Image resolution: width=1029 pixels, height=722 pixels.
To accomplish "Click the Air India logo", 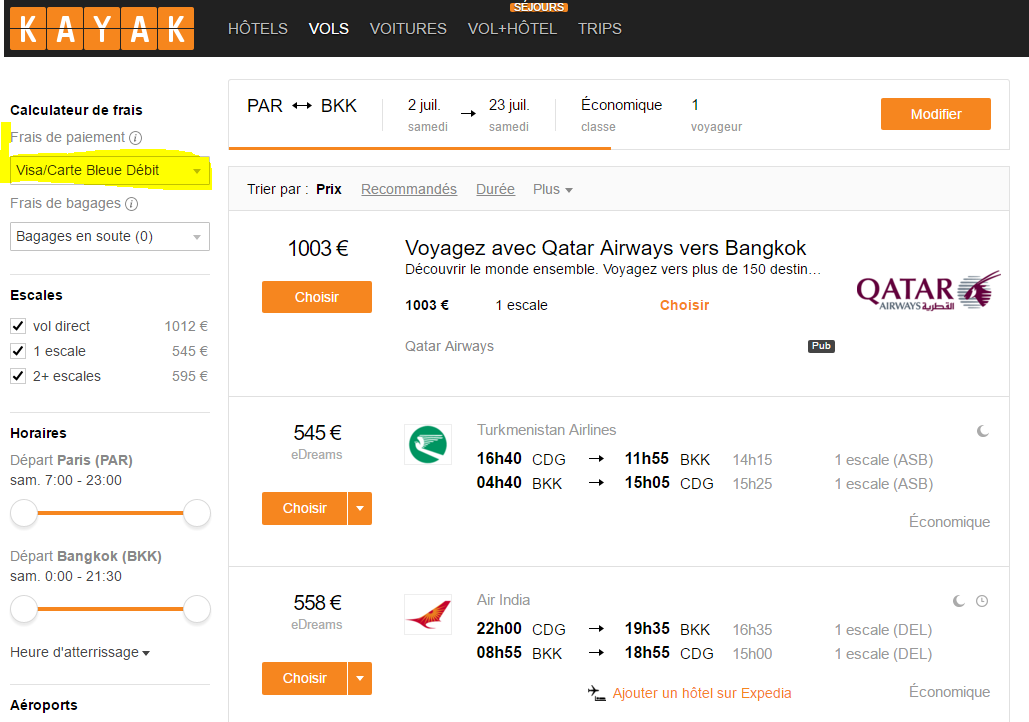I will coord(428,614).
